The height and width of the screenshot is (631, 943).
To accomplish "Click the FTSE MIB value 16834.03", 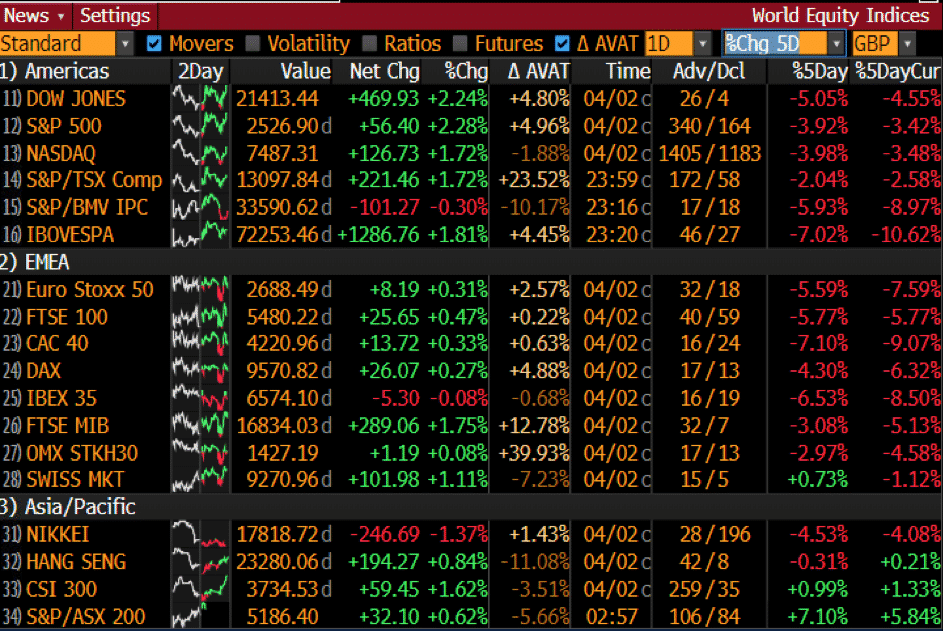I will tap(278, 426).
